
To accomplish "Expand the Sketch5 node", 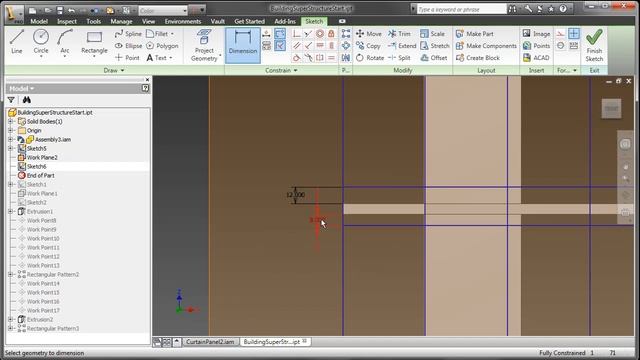I will 11,148.
